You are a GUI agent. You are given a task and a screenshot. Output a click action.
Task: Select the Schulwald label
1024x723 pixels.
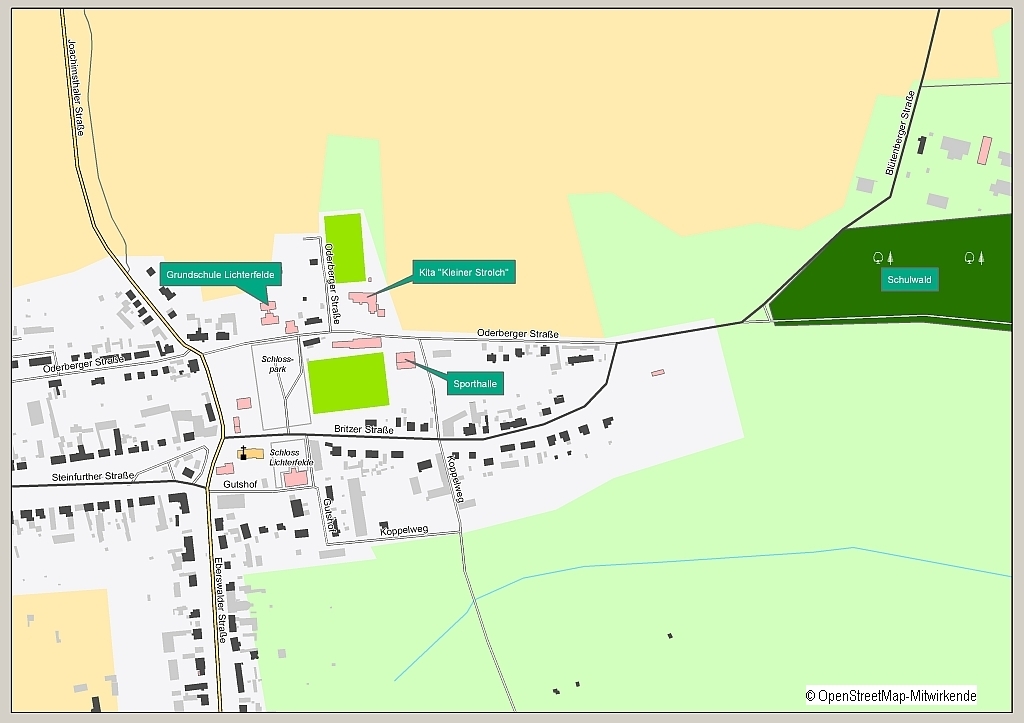coord(909,280)
